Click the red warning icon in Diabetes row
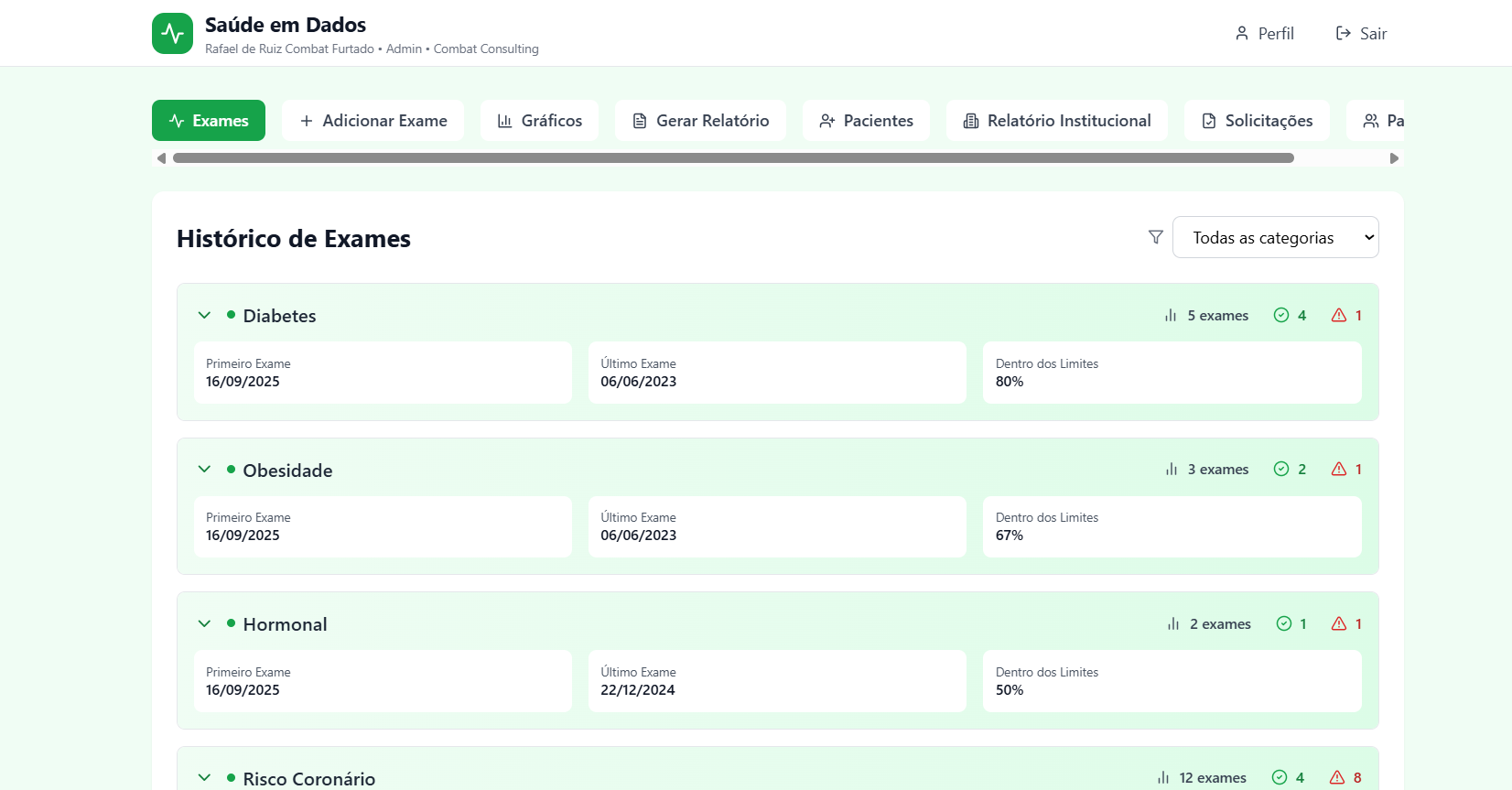 point(1339,315)
